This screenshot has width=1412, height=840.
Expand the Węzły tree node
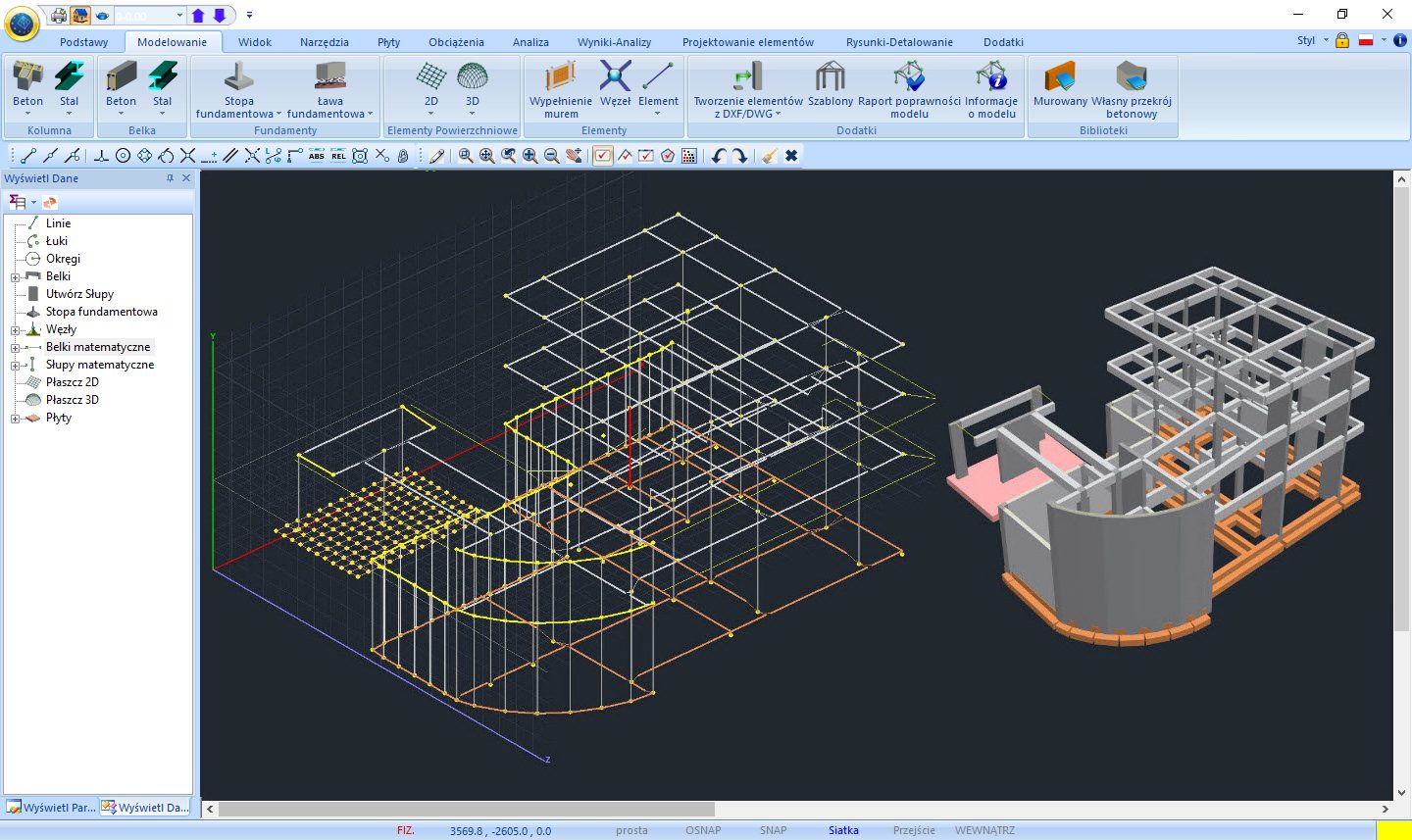[15, 330]
